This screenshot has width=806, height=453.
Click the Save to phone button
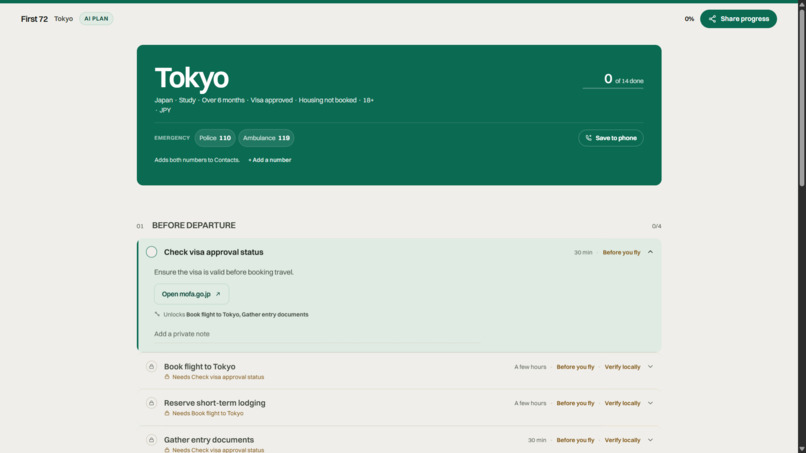pyautogui.click(x=611, y=138)
